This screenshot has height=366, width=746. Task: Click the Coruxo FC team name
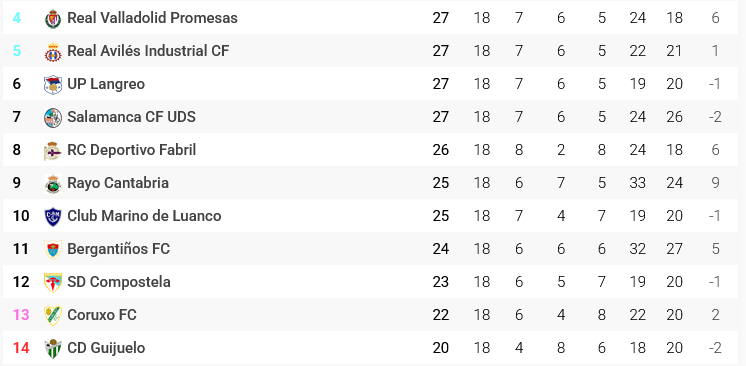[x=102, y=315]
